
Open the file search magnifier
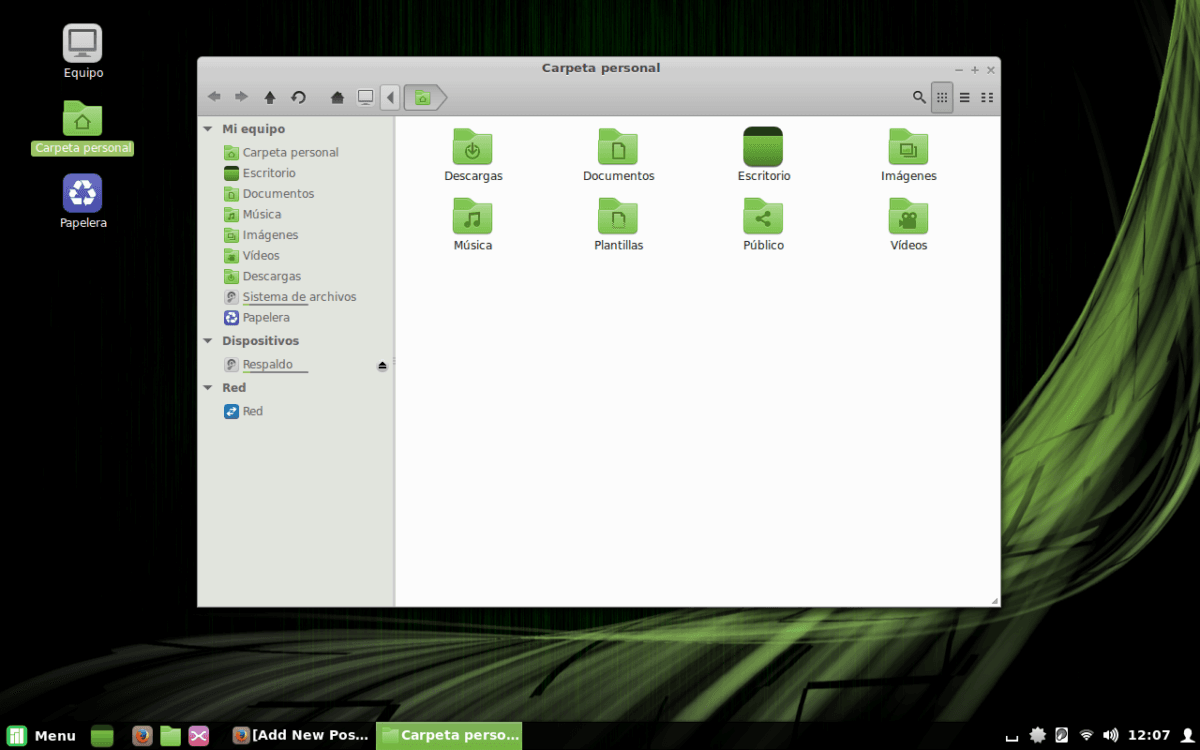(919, 97)
